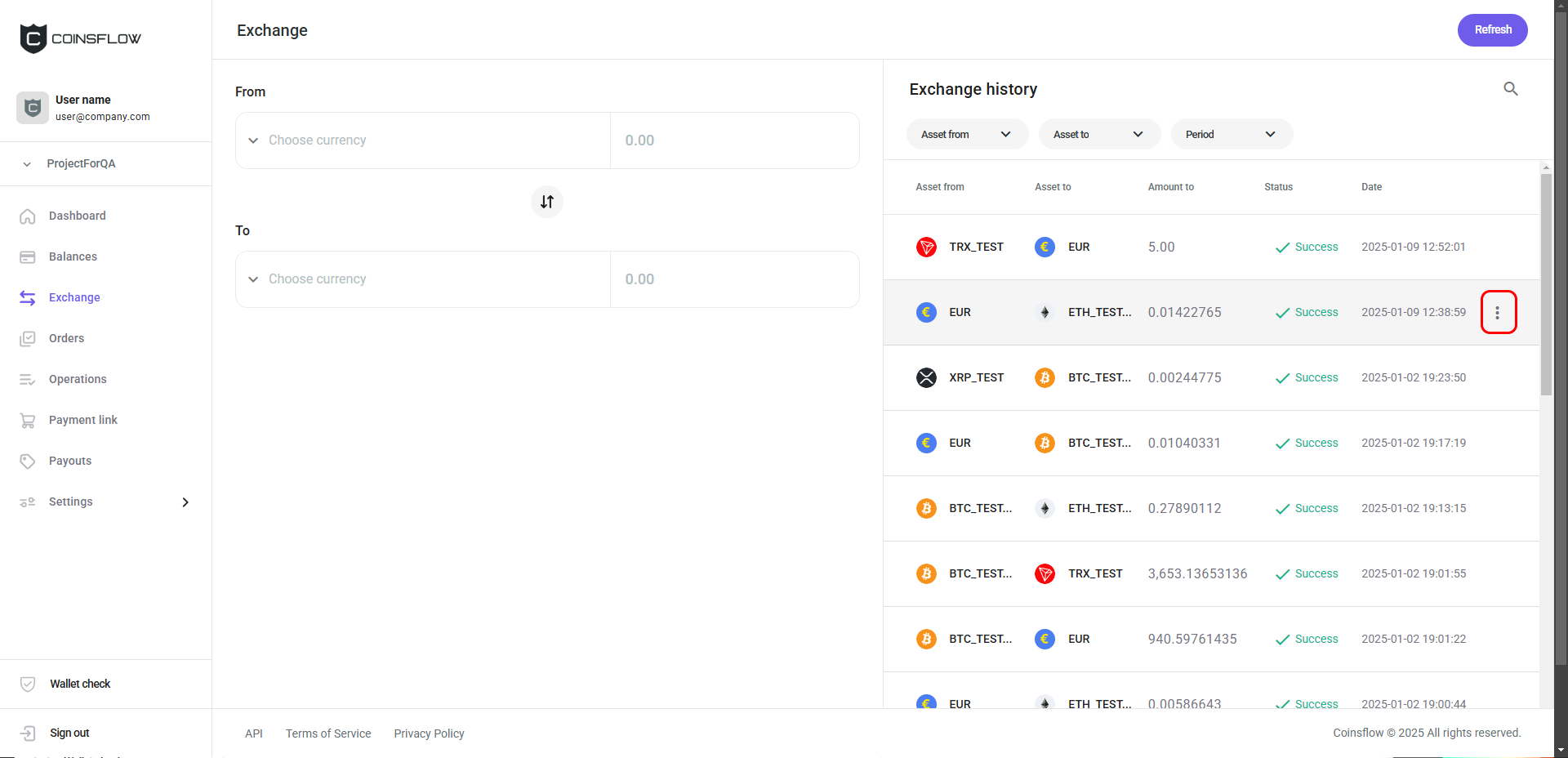This screenshot has height=758, width=1568.
Task: Expand the Settings submenu arrow
Action: (x=185, y=502)
